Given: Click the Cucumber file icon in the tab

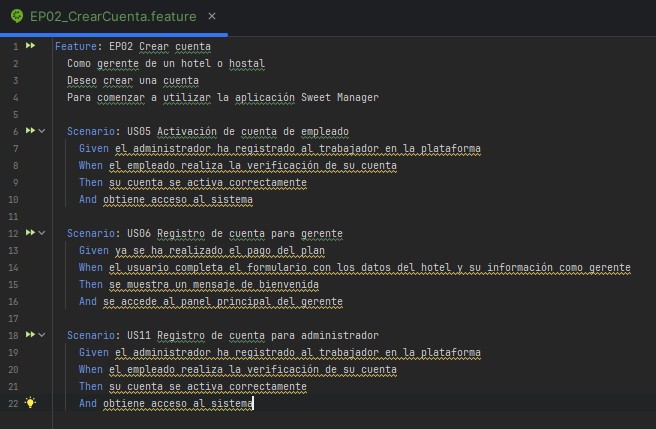Looking at the screenshot, I should click(17, 16).
